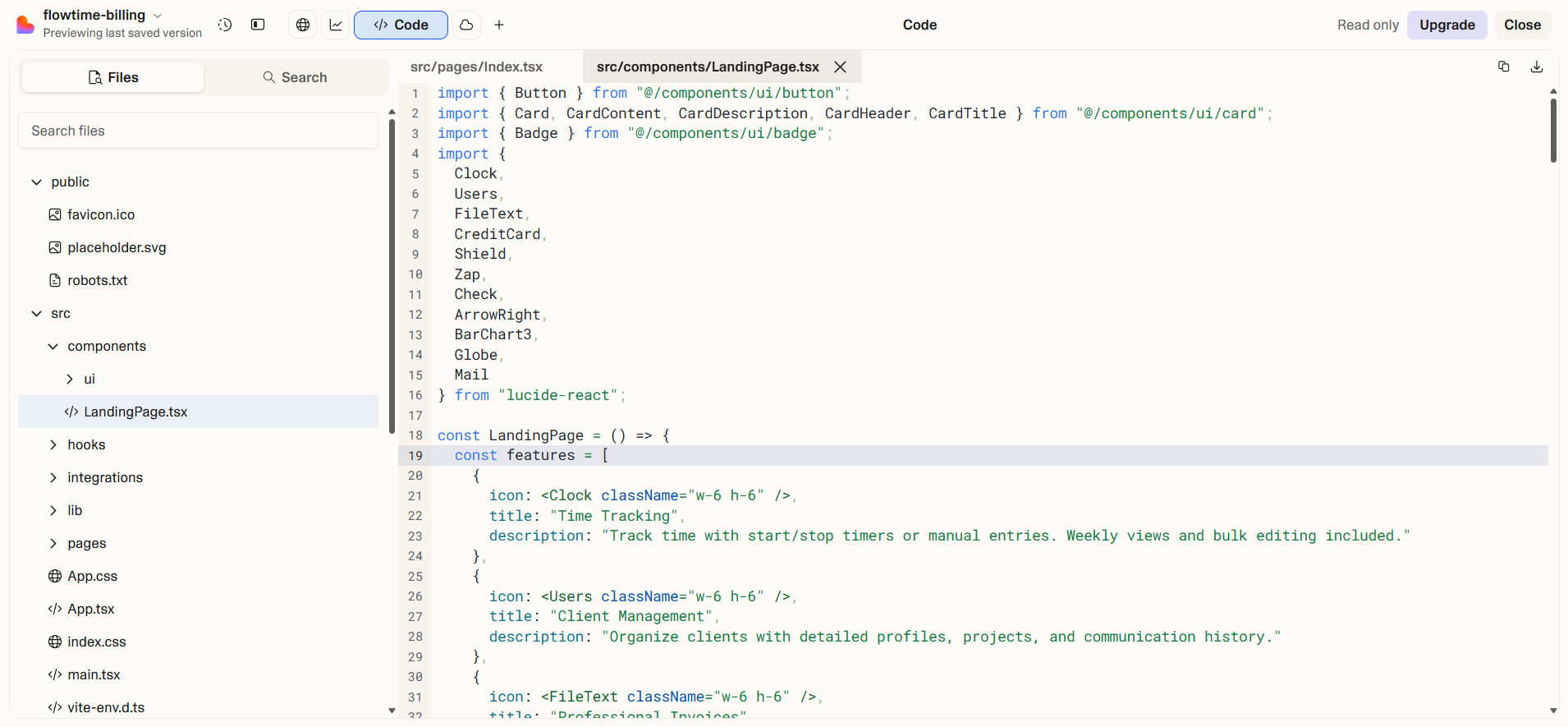This screenshot has height=727, width=1568.
Task: Open App.tsx file
Action: 90,609
